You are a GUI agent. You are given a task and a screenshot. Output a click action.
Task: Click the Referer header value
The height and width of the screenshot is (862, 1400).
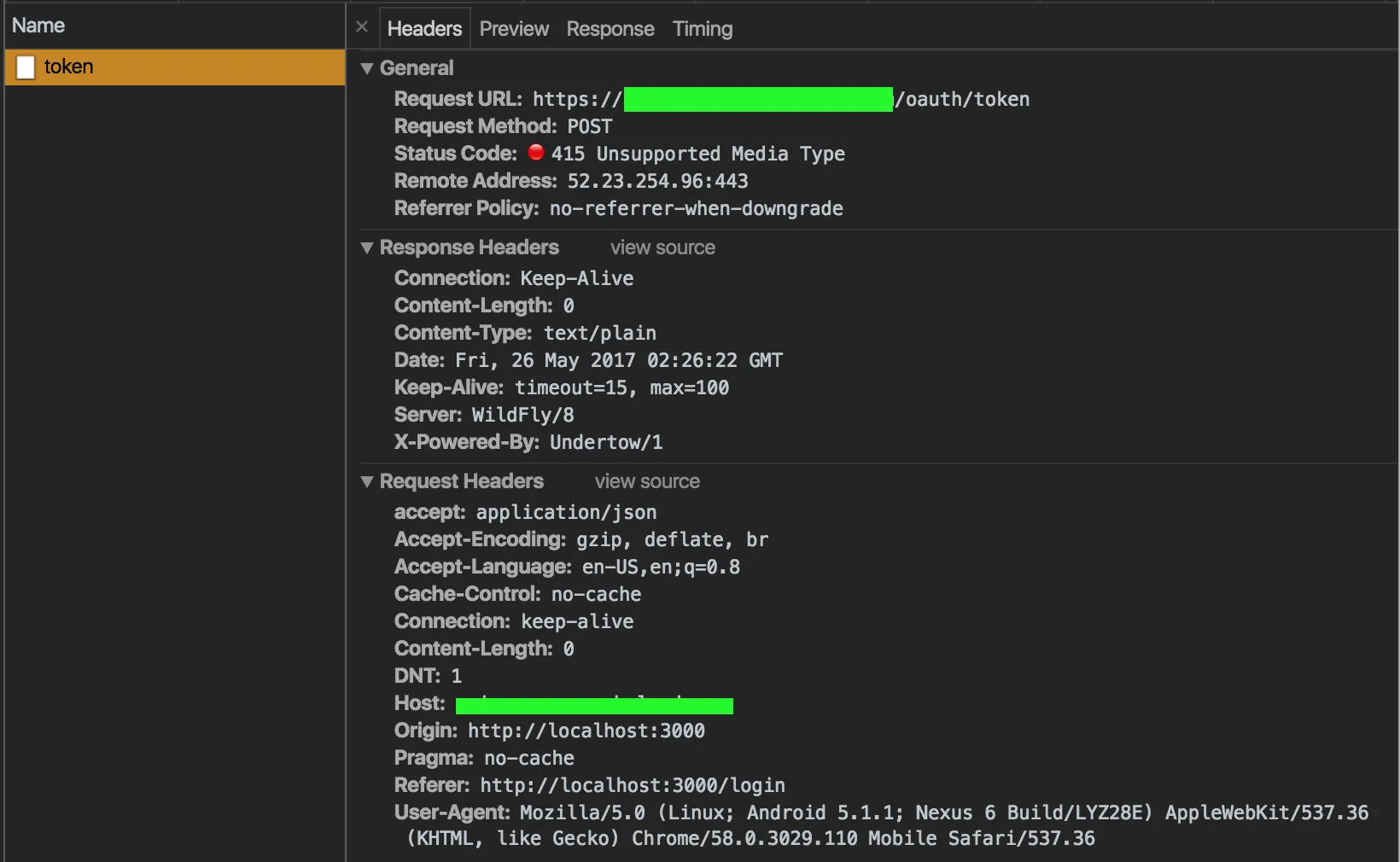632,785
